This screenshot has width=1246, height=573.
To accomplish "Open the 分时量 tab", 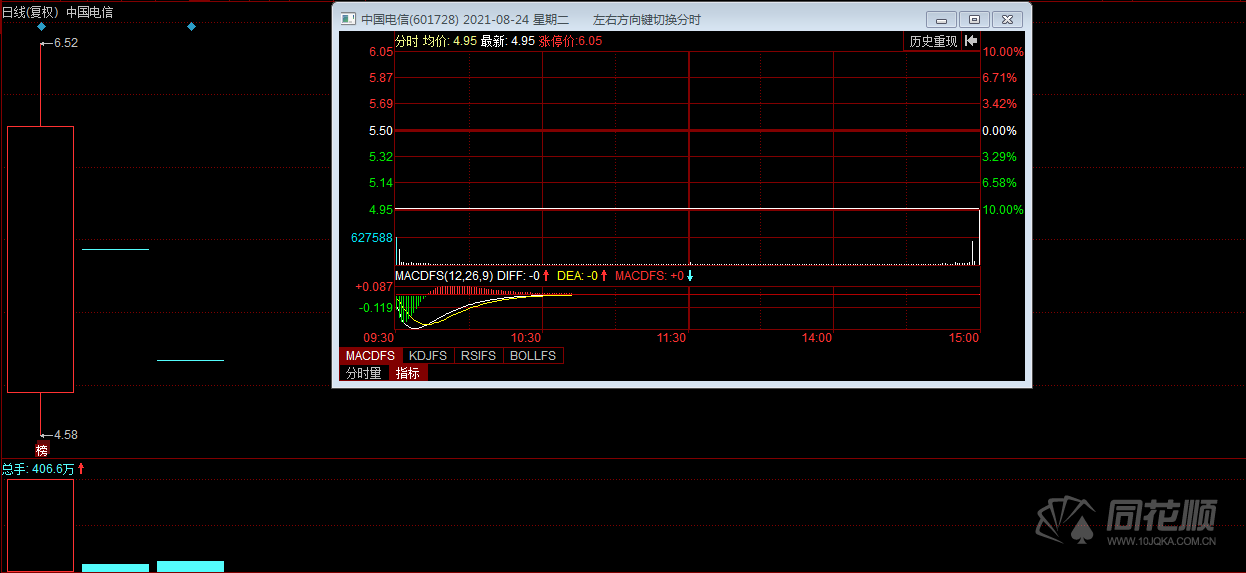I will [x=364, y=373].
